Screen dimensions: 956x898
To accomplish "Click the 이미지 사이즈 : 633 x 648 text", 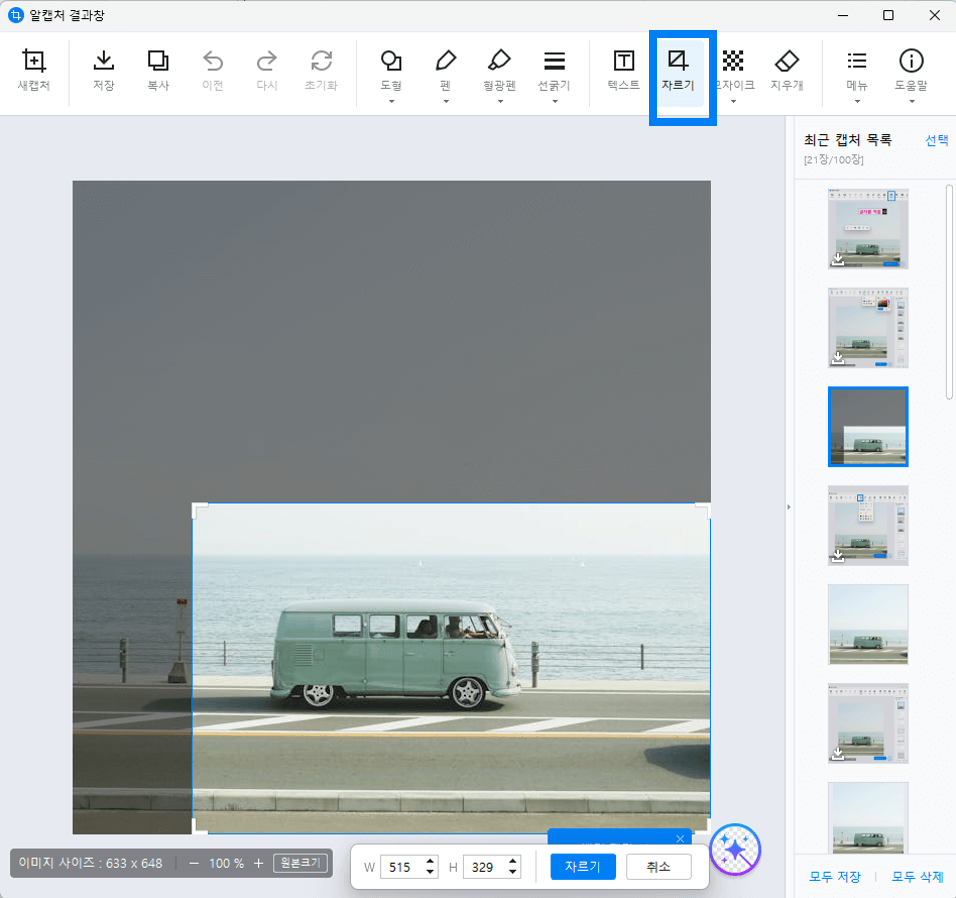I will point(90,863).
